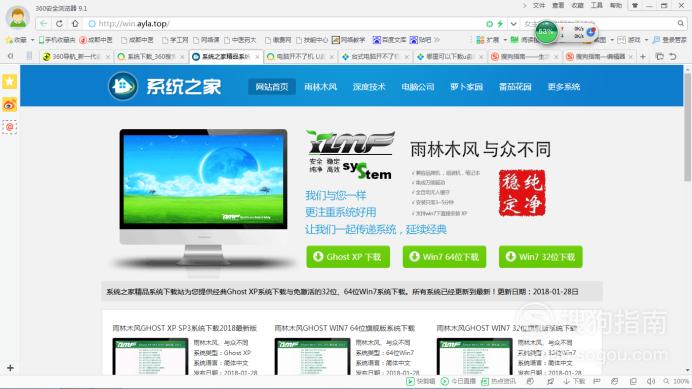The width and height of the screenshot is (692, 389).
Task: Open the 帮助 menu
Action: tap(616, 5)
